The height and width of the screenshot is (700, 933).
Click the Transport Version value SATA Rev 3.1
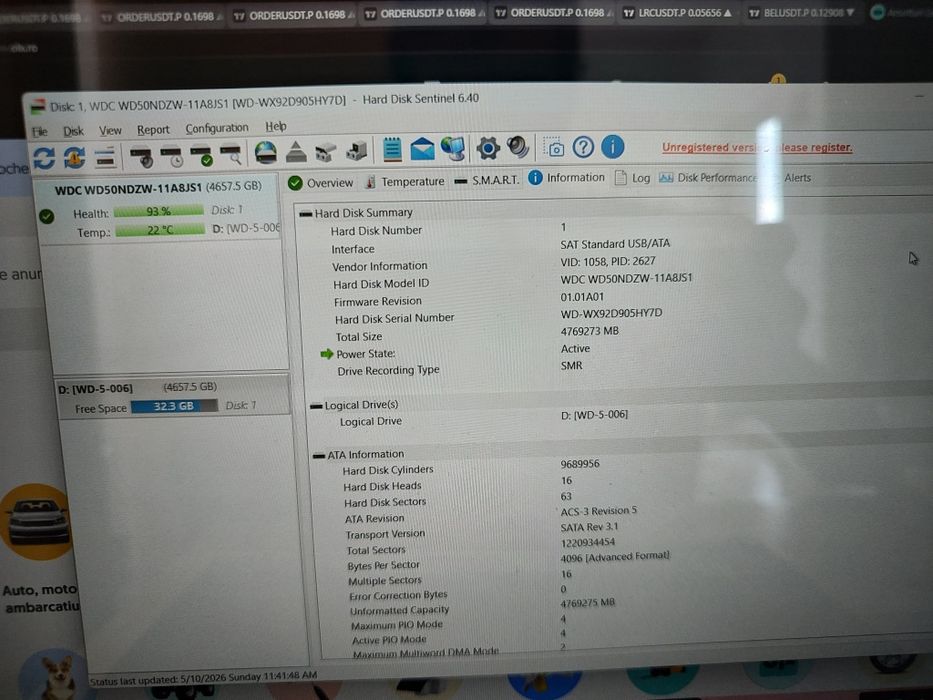pos(589,527)
